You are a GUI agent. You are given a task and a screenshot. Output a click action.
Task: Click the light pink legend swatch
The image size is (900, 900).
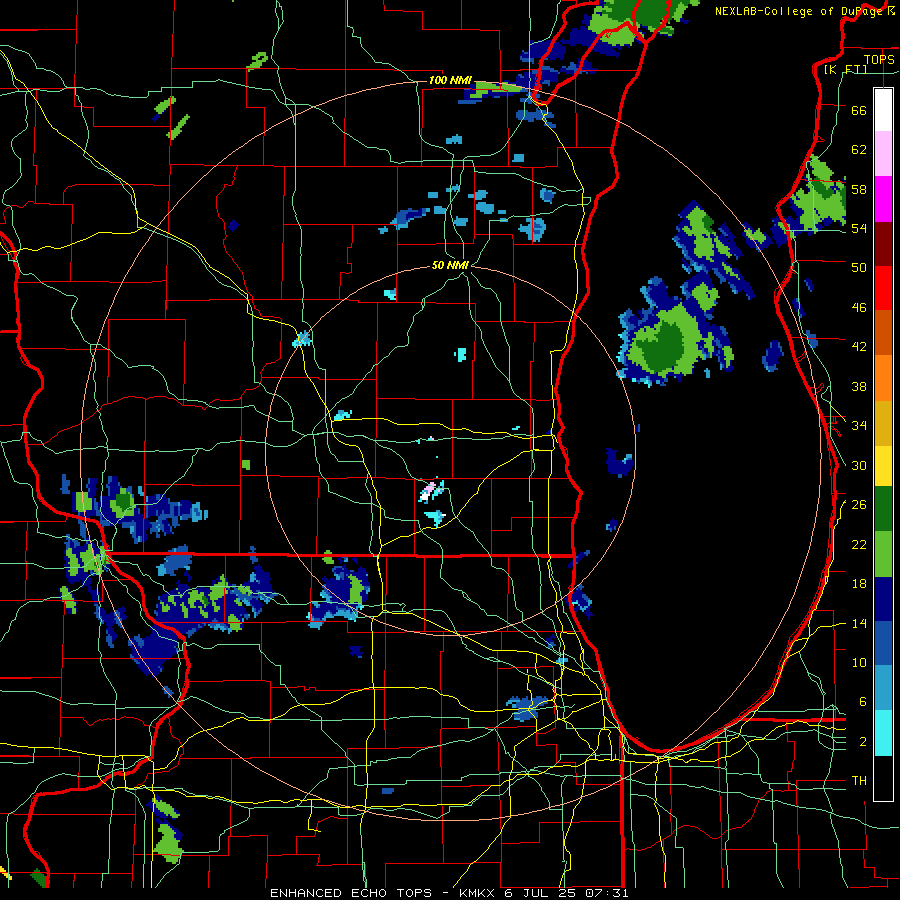(x=883, y=153)
